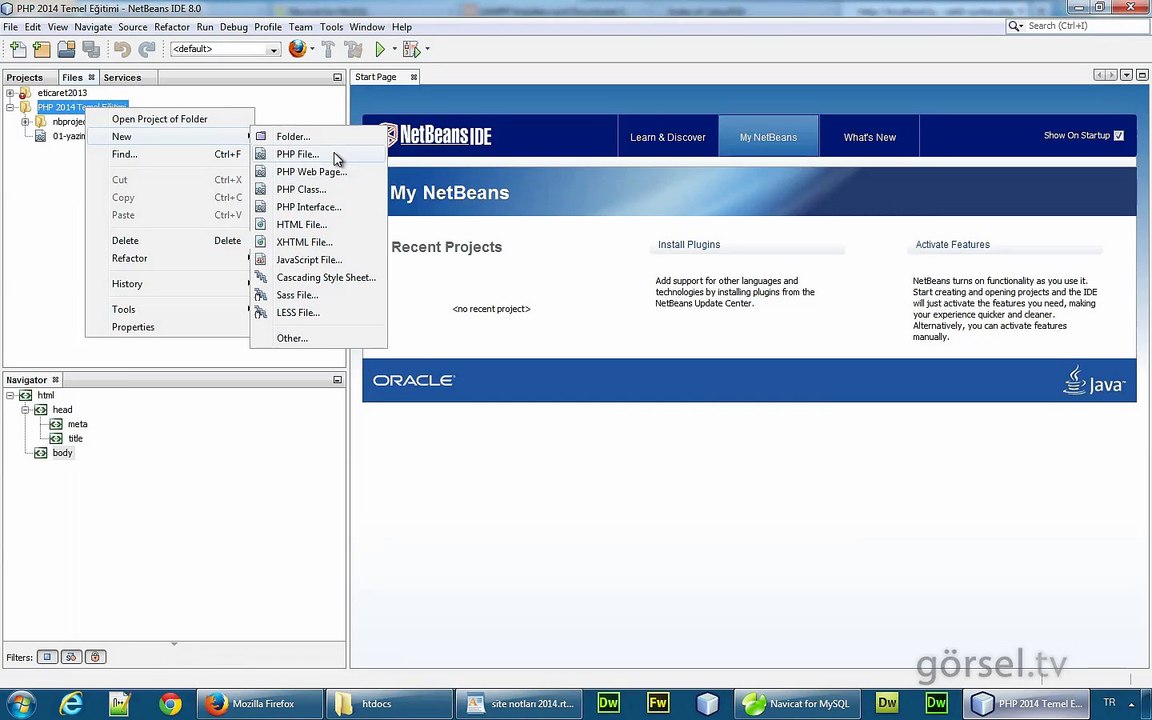Click the New File toolbar icon
This screenshot has width=1152, height=720.
point(18,49)
